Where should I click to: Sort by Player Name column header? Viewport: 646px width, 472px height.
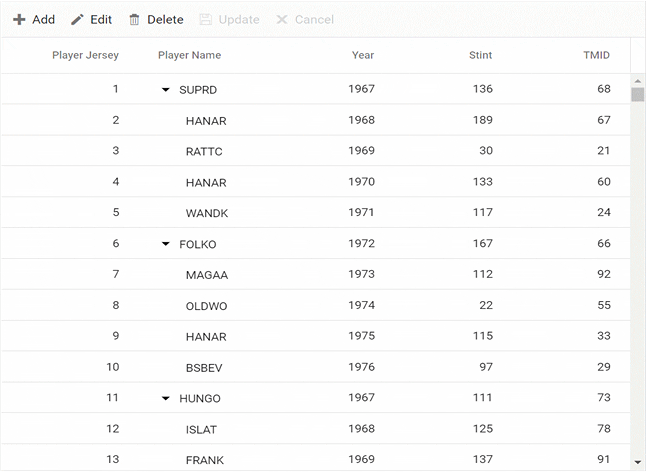[x=189, y=55]
